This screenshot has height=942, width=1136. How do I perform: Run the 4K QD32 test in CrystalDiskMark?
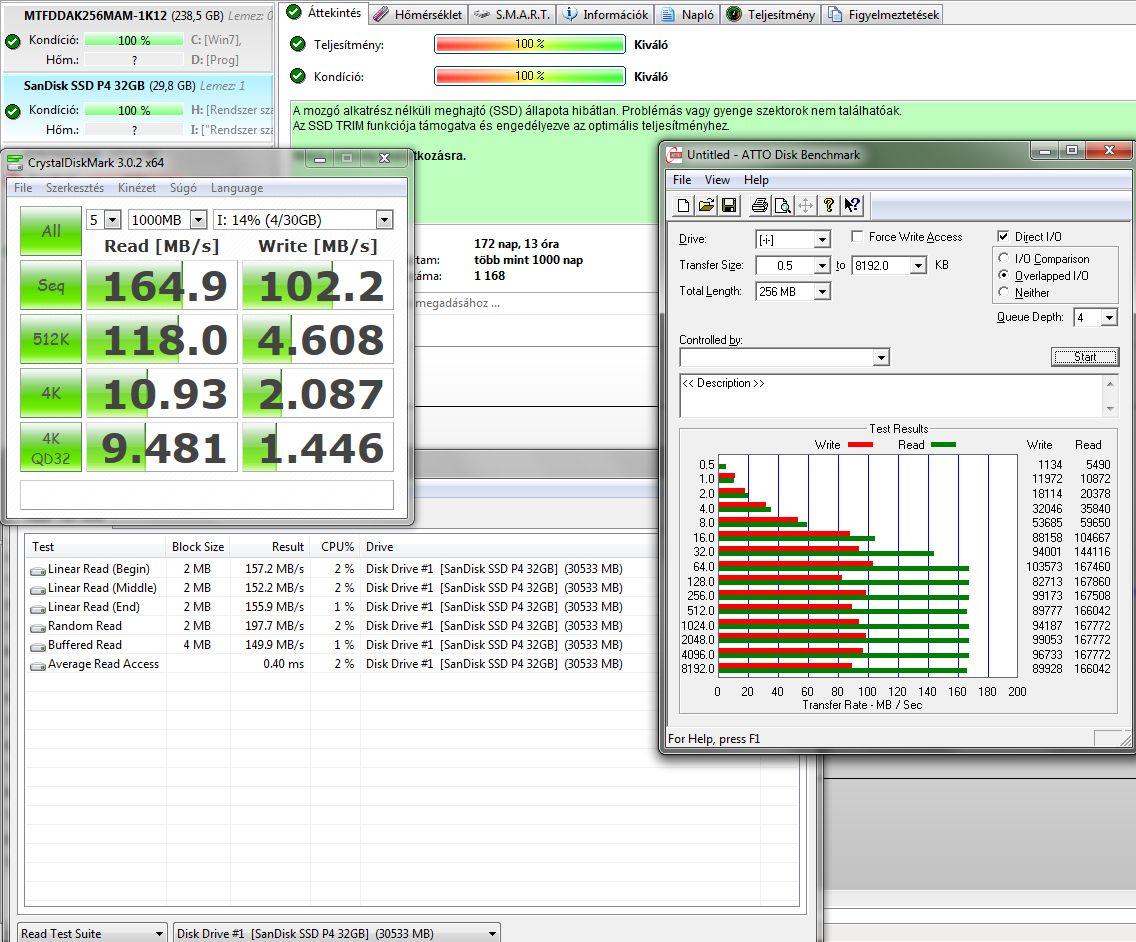51,448
